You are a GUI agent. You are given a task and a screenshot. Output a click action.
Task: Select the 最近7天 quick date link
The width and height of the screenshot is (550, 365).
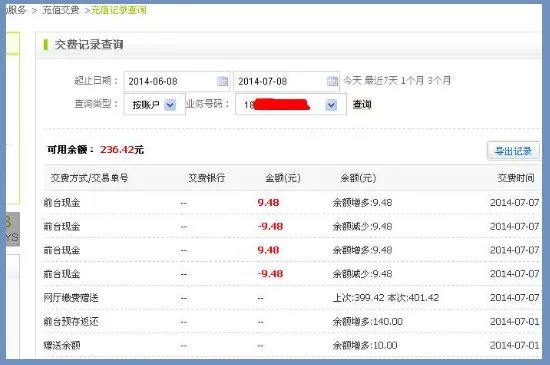coord(381,81)
